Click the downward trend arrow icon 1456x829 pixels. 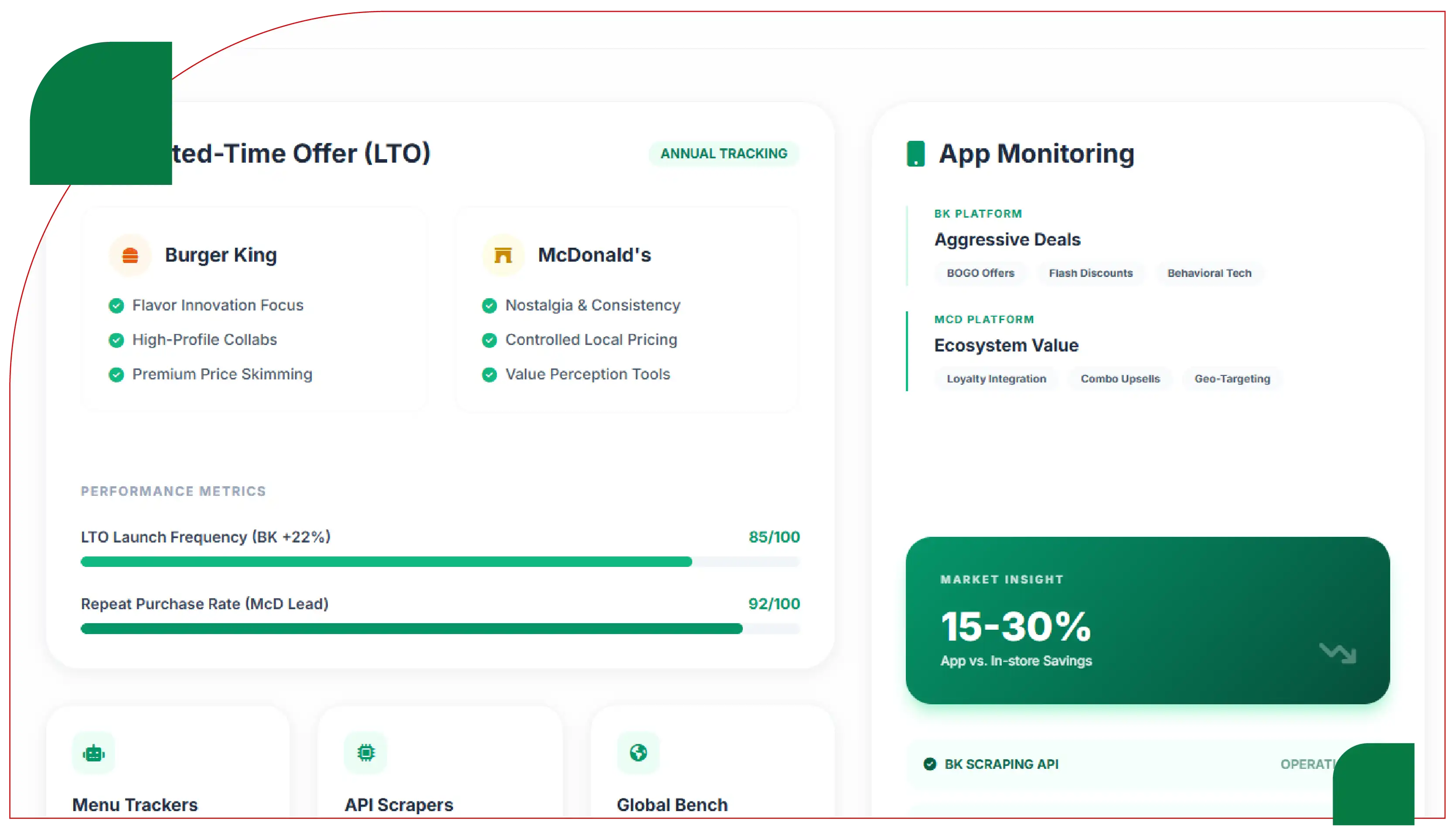coord(1338,652)
